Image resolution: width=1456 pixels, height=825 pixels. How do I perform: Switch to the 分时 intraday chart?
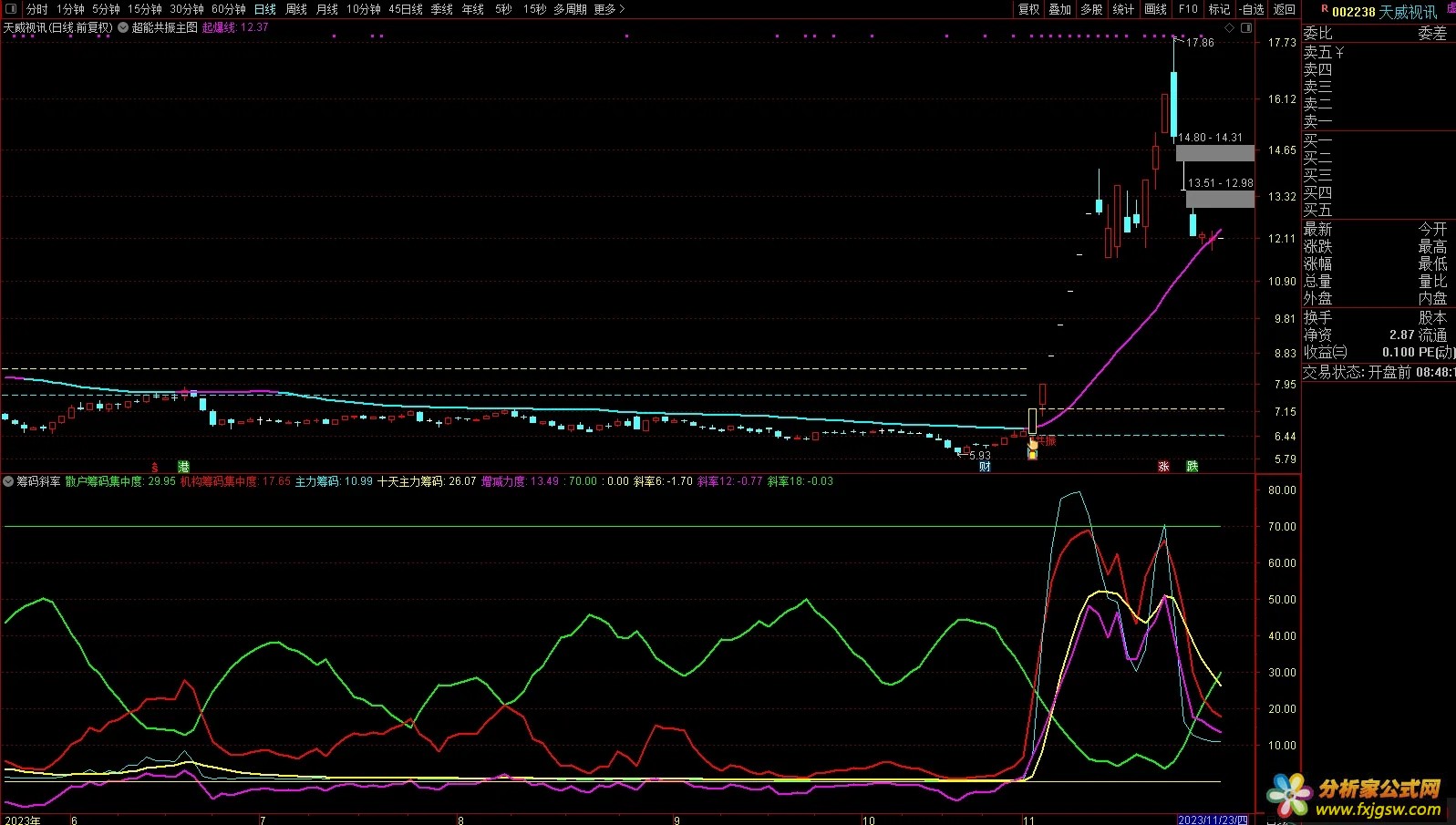click(x=37, y=8)
